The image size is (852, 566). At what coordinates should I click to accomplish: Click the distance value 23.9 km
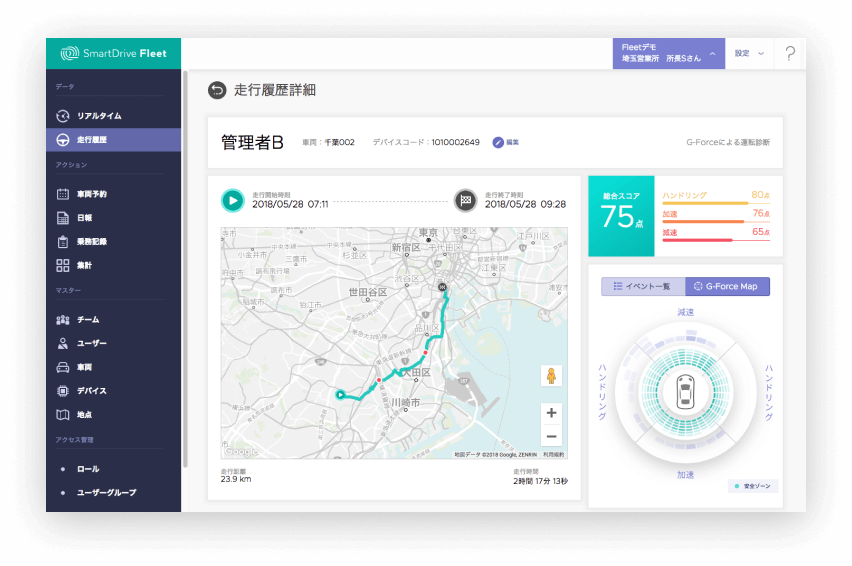236,479
